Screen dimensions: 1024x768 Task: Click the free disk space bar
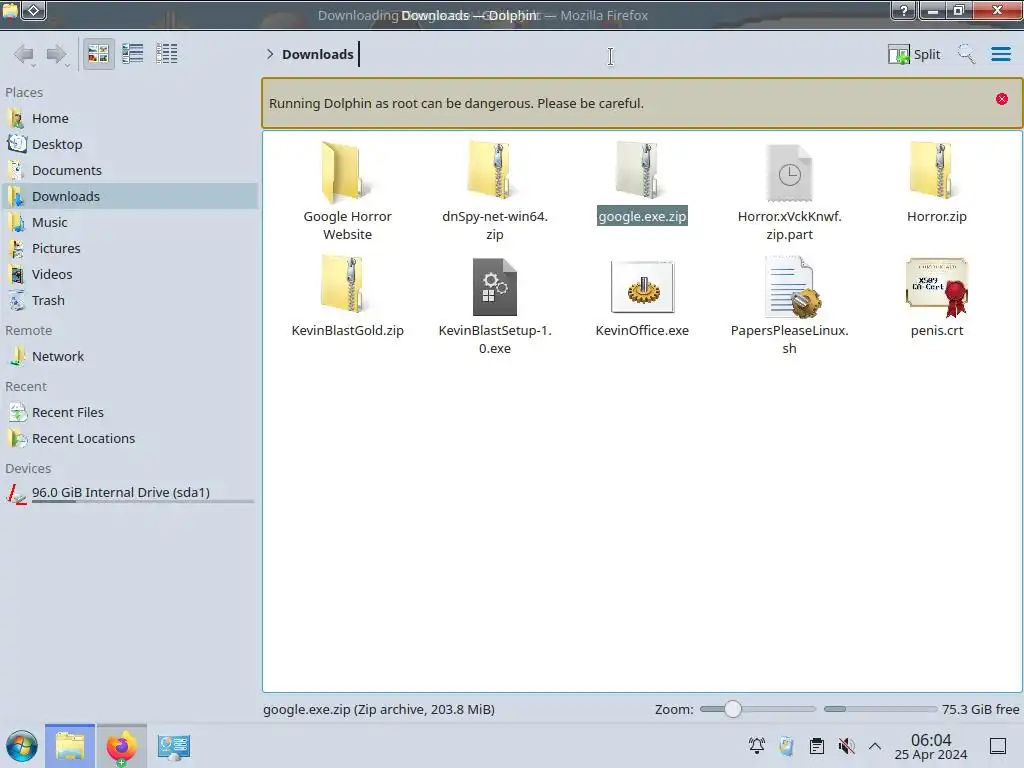[x=880, y=709]
